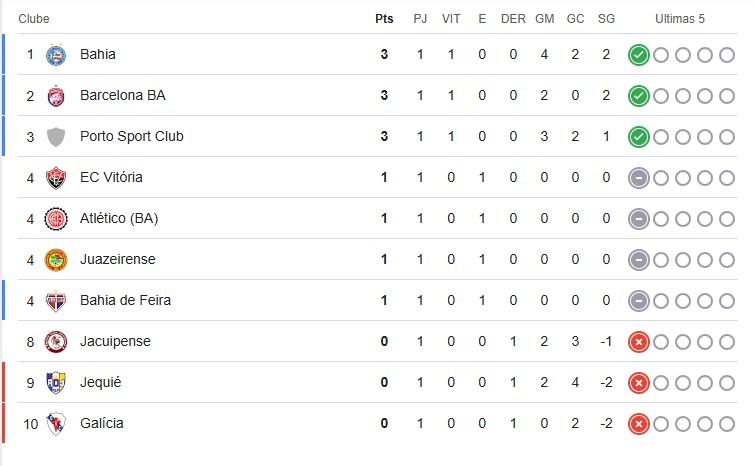754x466 pixels.
Task: Click the Ultimas 5 column header
Action: point(680,19)
